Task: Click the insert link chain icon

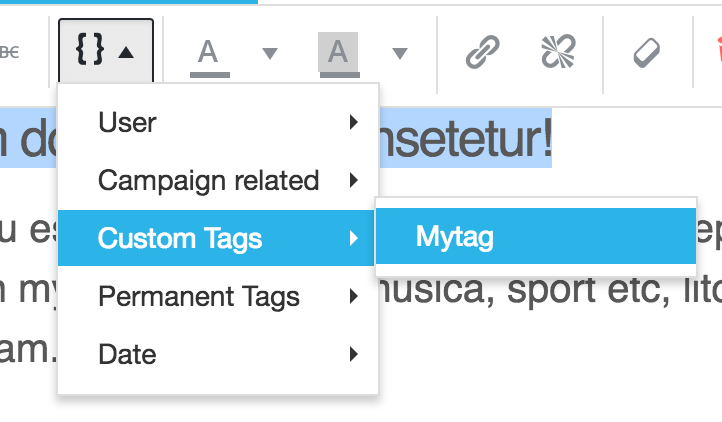Action: click(483, 52)
